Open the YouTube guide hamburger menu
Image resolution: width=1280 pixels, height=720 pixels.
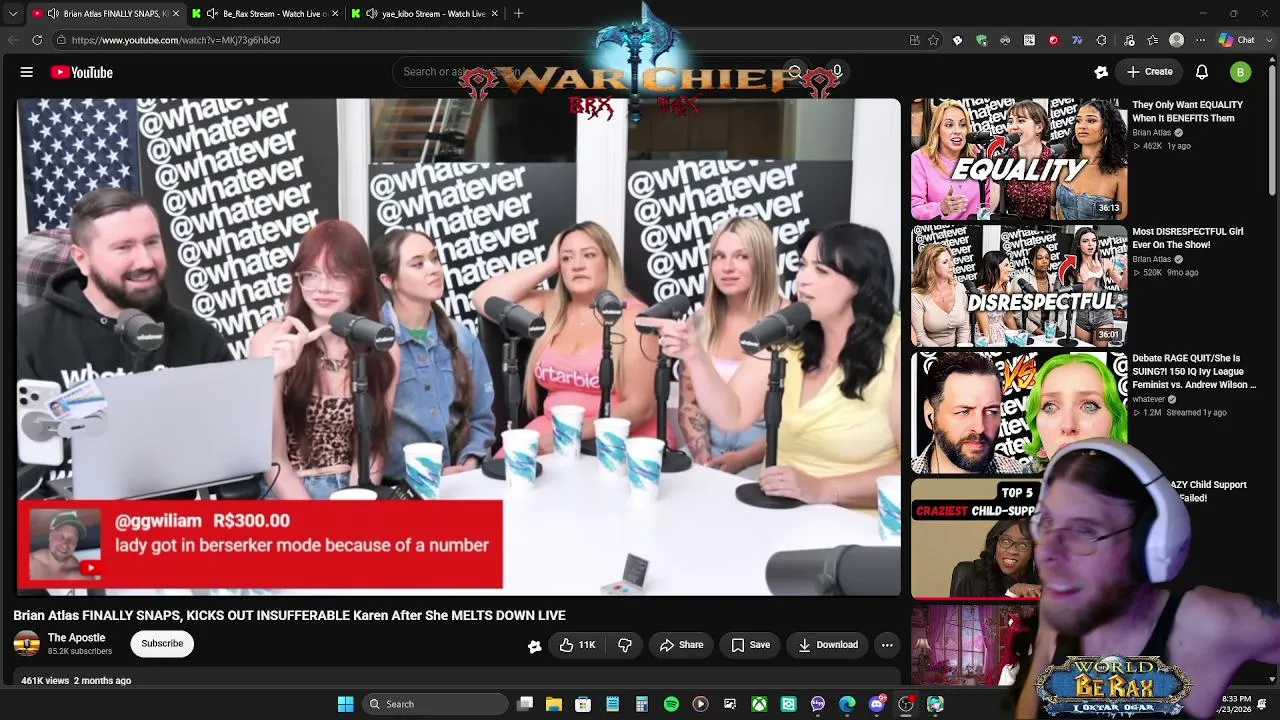[27, 72]
